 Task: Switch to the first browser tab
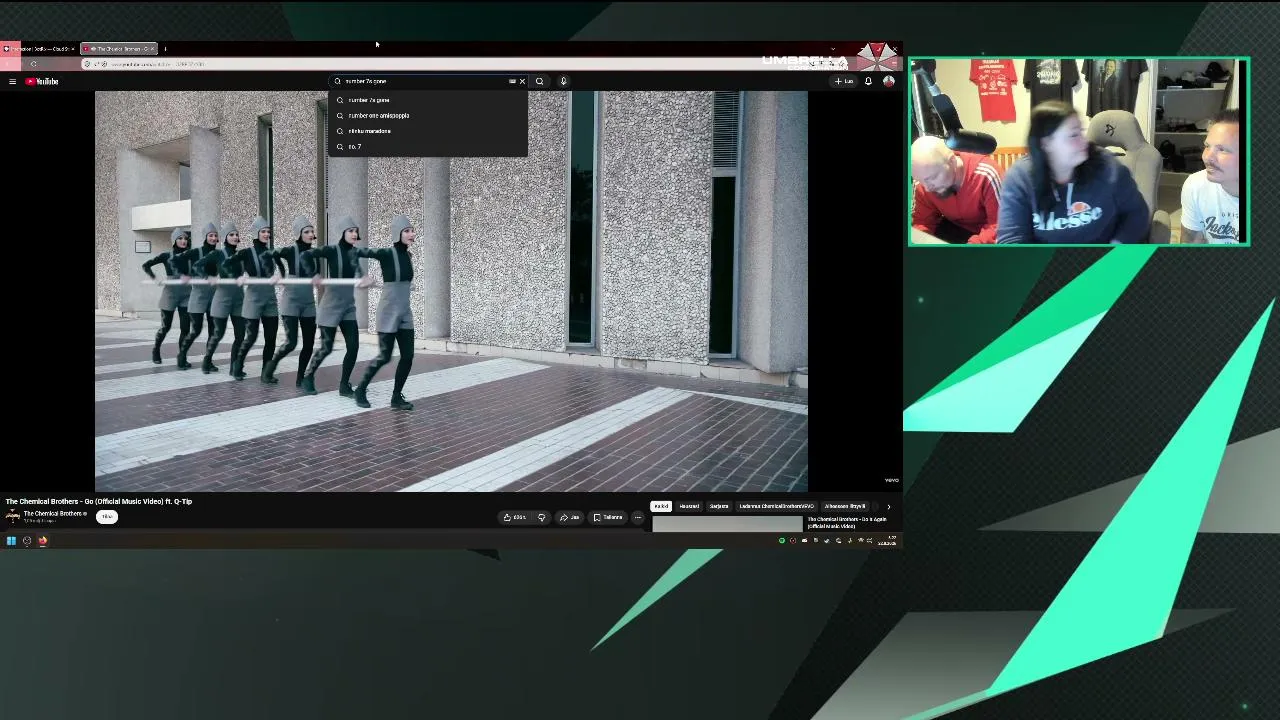coord(38,48)
